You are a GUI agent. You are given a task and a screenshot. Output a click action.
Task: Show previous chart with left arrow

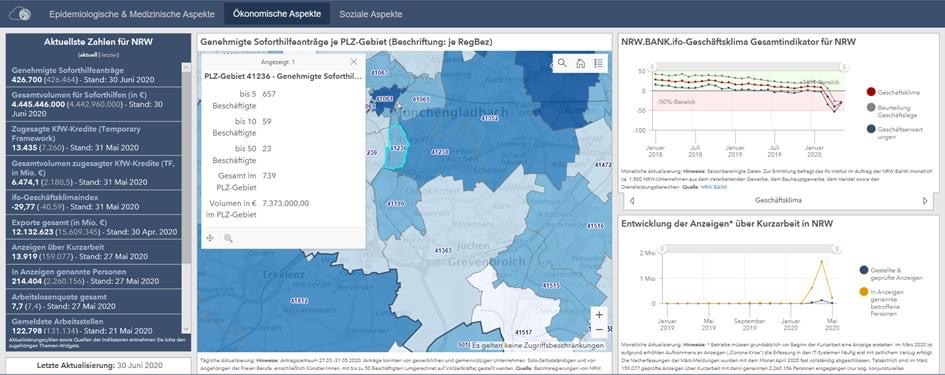click(x=632, y=201)
